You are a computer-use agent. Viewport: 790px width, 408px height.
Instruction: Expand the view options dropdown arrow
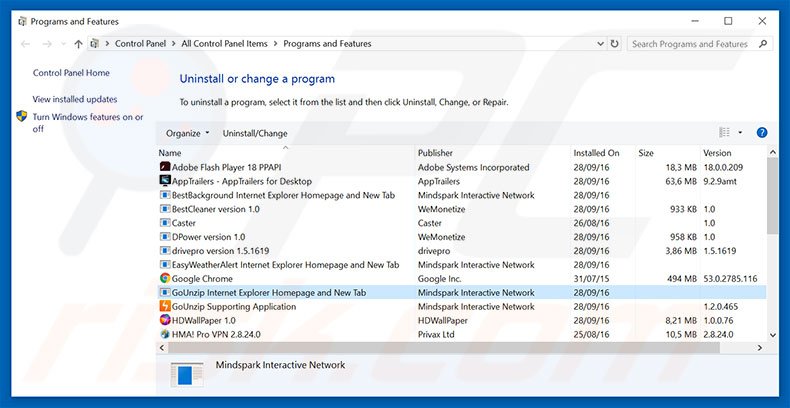(x=740, y=132)
